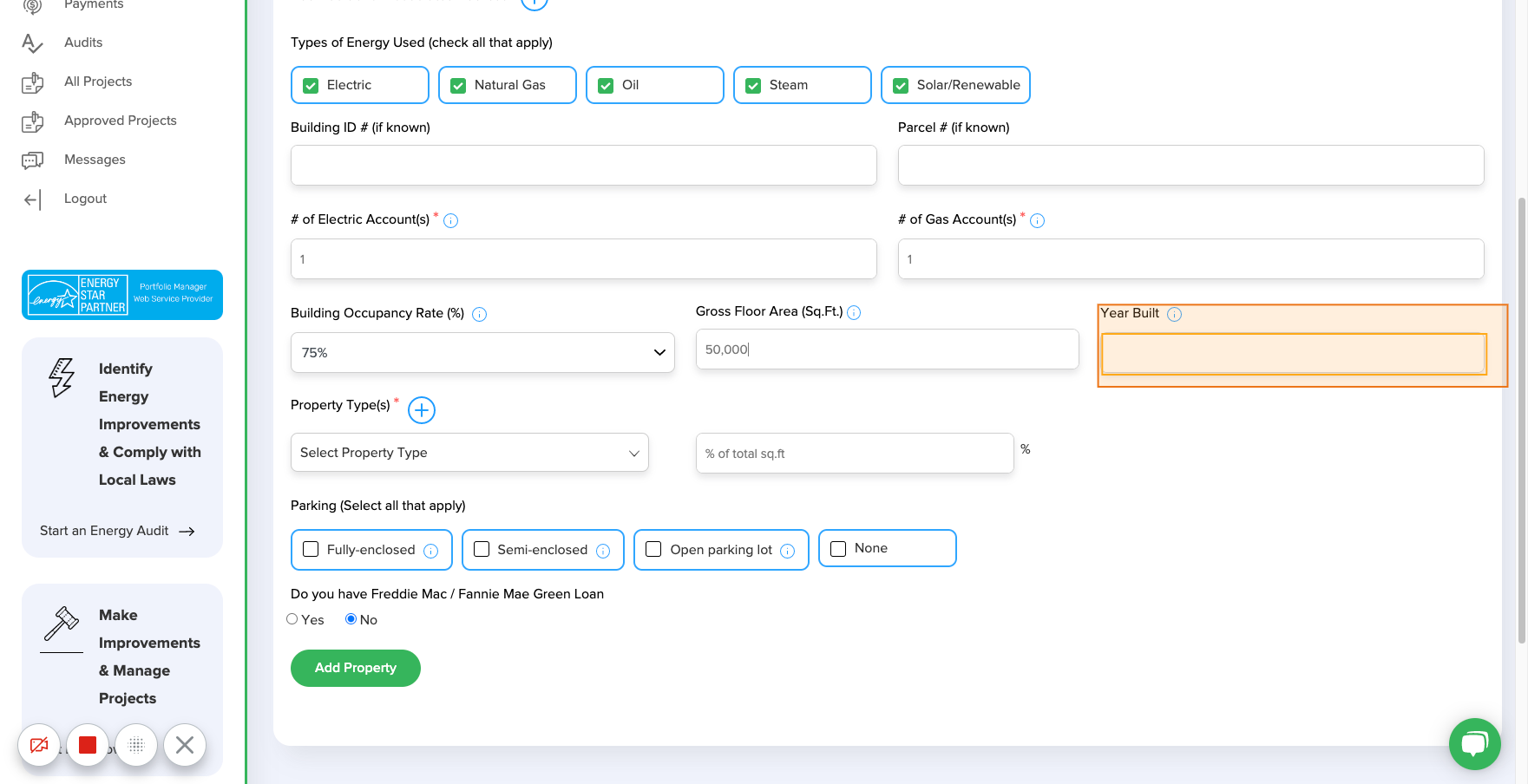Image resolution: width=1528 pixels, height=784 pixels.
Task: Check the None parking option
Action: click(838, 549)
